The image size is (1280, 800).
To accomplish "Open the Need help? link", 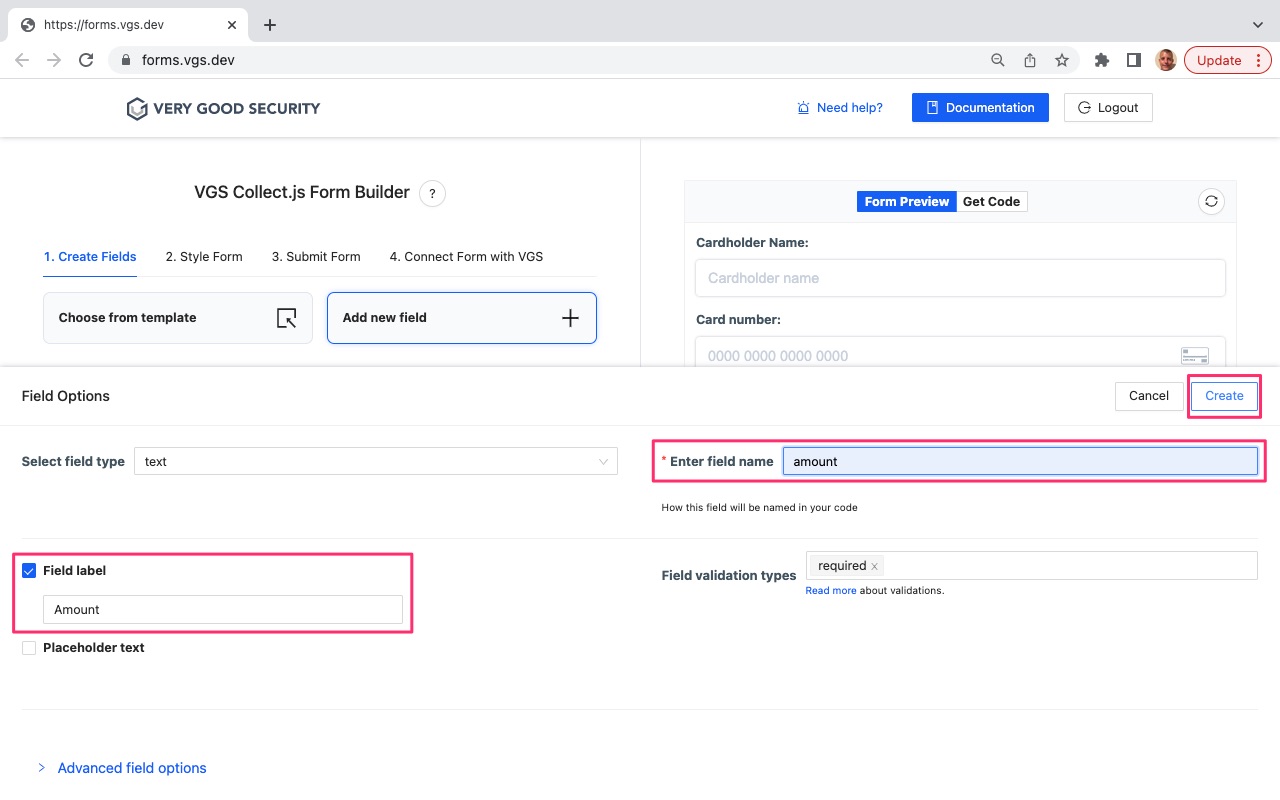I will coord(840,108).
